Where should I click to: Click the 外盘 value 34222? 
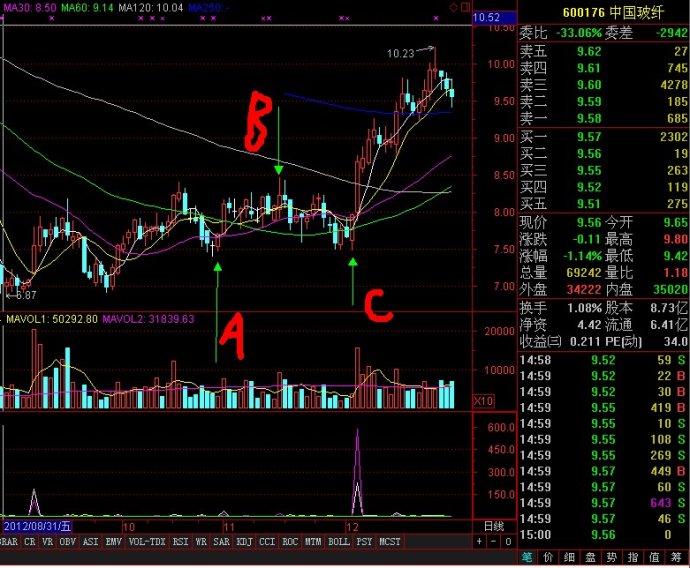tap(584, 289)
